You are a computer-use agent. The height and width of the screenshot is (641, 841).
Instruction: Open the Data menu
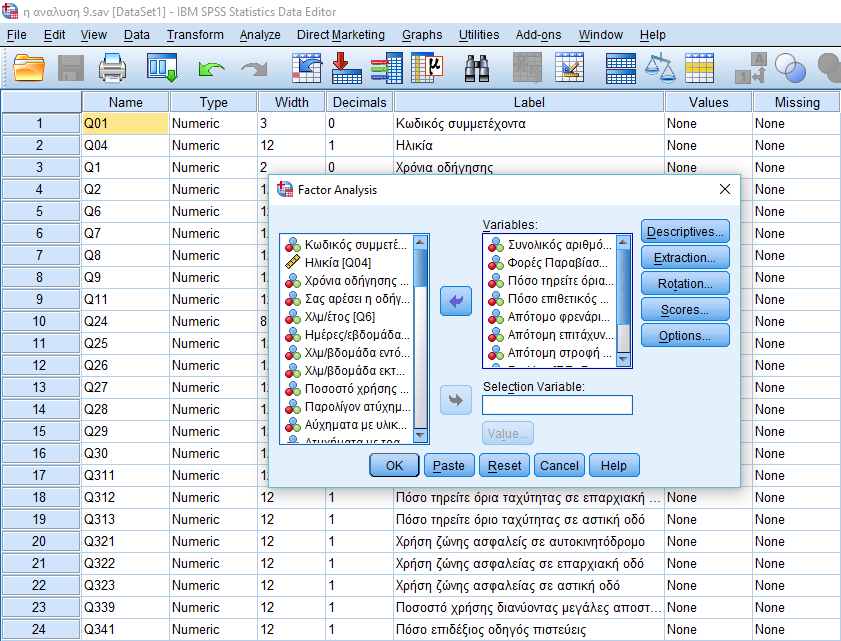pos(137,35)
